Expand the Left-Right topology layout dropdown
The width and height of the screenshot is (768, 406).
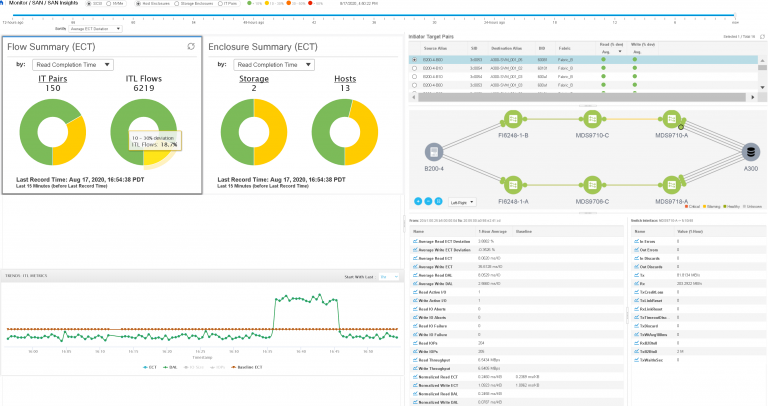pos(462,201)
